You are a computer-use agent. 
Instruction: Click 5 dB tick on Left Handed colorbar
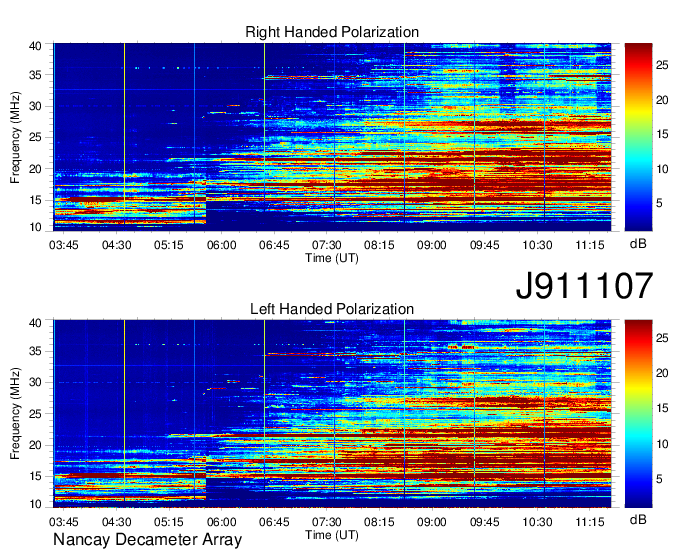coord(659,479)
